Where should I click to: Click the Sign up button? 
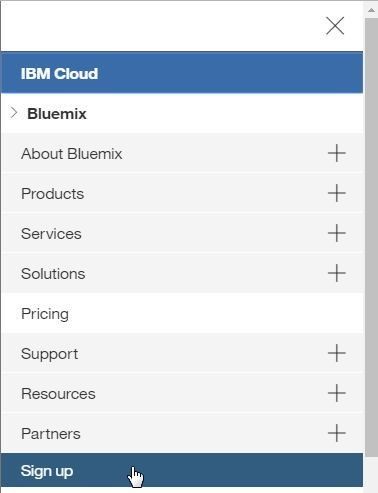pyautogui.click(x=182, y=471)
